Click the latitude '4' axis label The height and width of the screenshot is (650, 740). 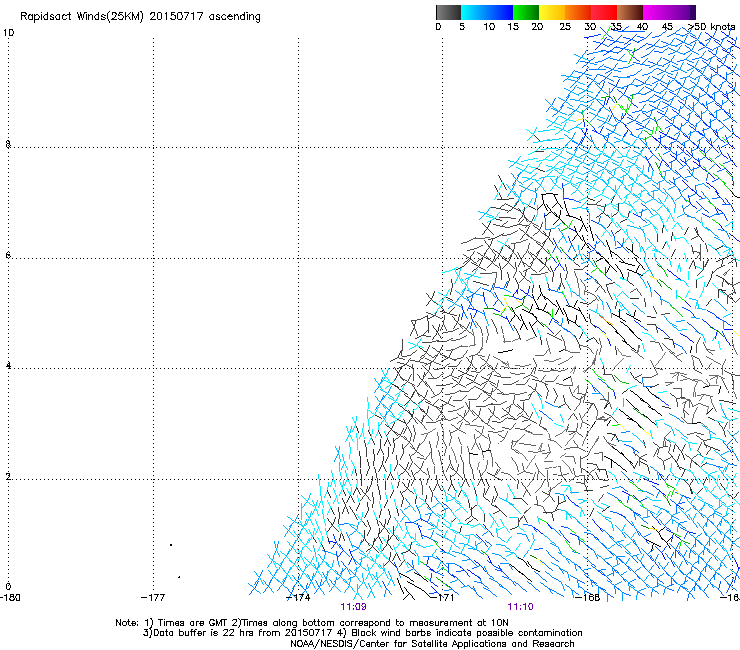click(x=8, y=365)
